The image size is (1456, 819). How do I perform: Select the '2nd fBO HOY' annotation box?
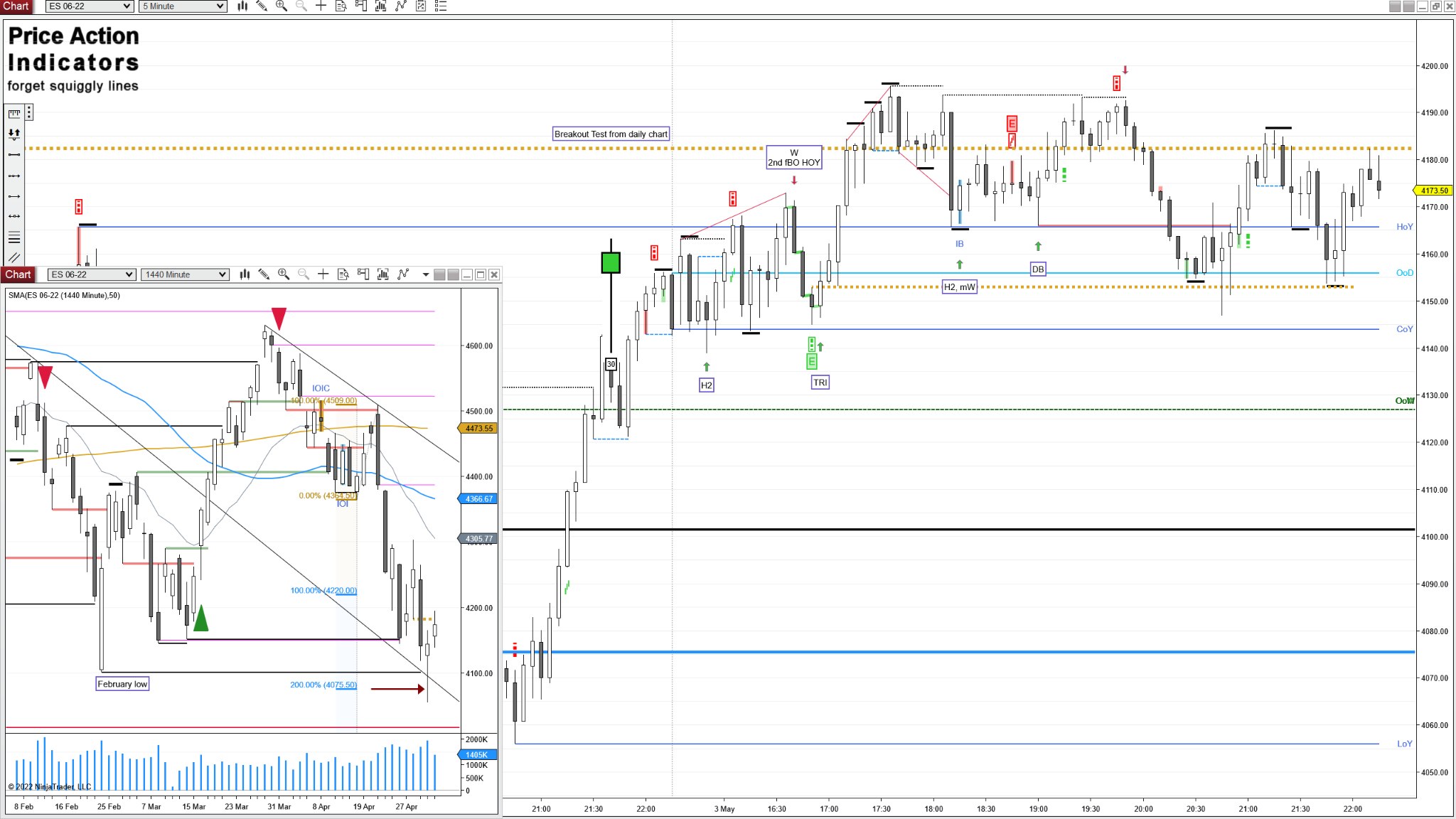point(794,158)
